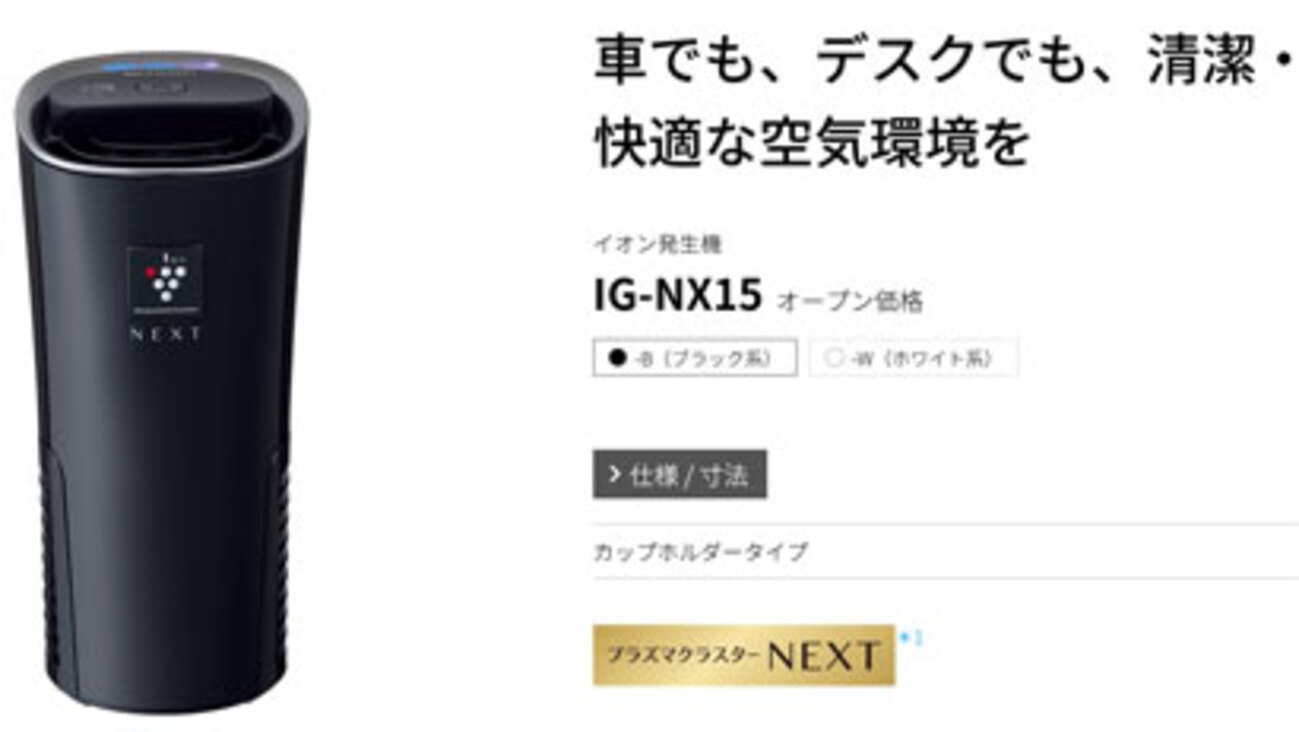This screenshot has width=1299, height=732.
Task: Click the NEXT lettering on the device body
Action: (x=166, y=335)
